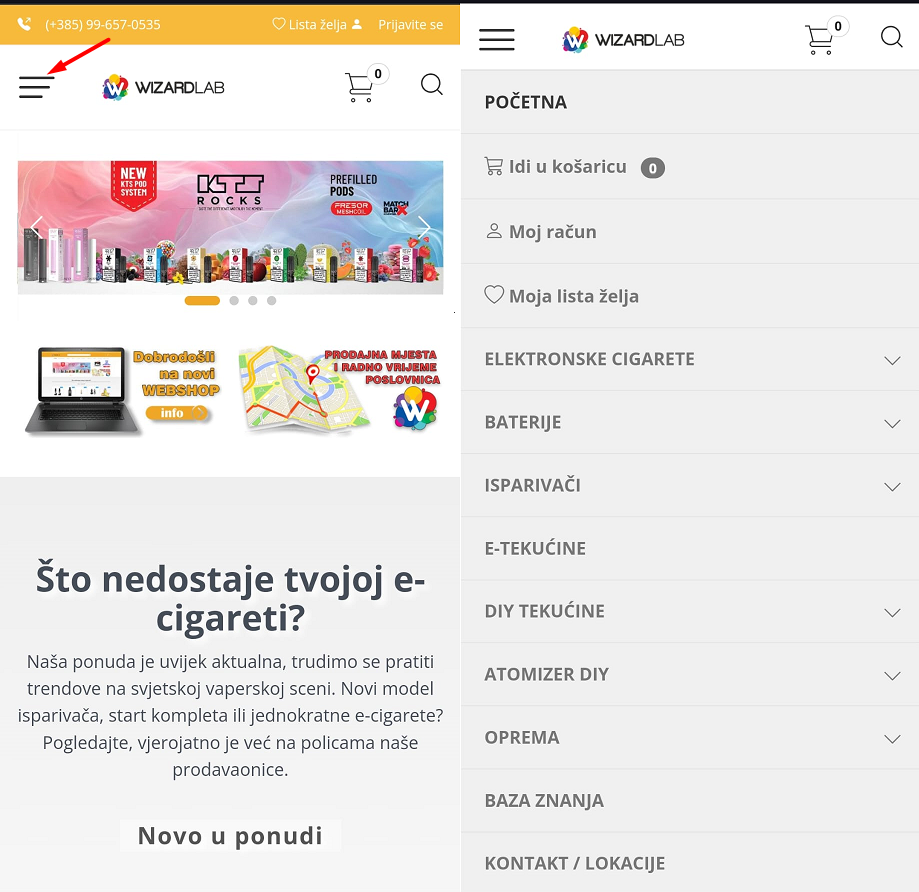919x892 pixels.
Task: Click the search magnifier in left header
Action: 432,84
